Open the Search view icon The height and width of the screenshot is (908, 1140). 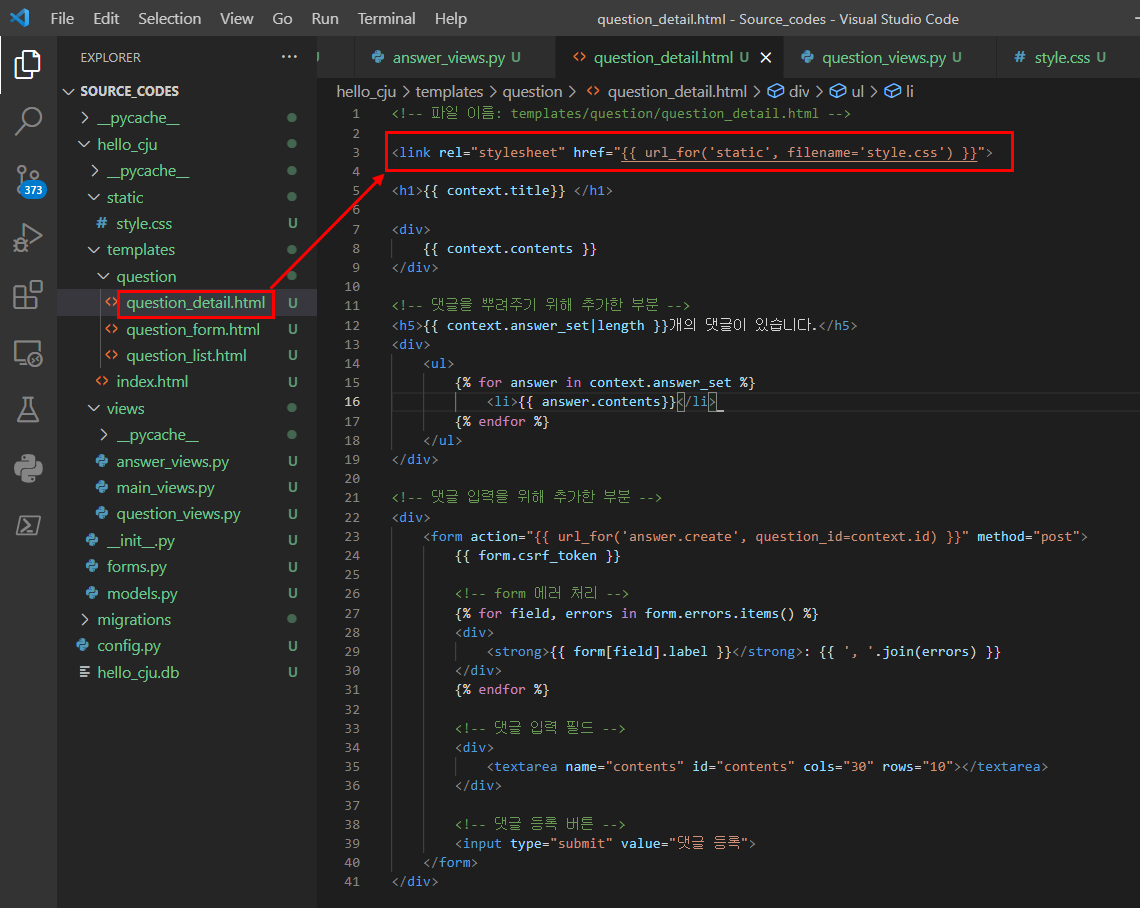28,121
